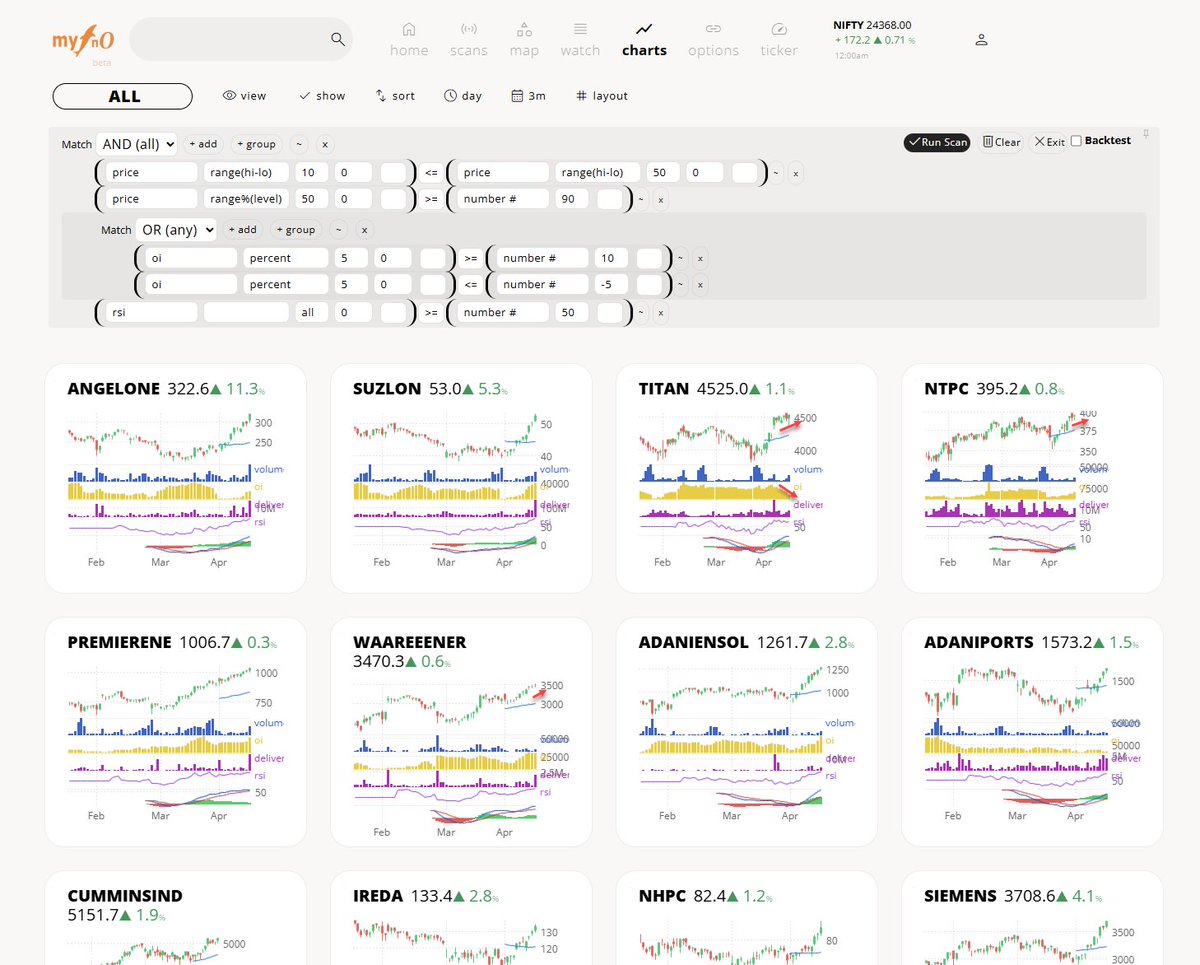Image resolution: width=1200 pixels, height=965 pixels.
Task: Open the user account icon
Action: point(981,40)
